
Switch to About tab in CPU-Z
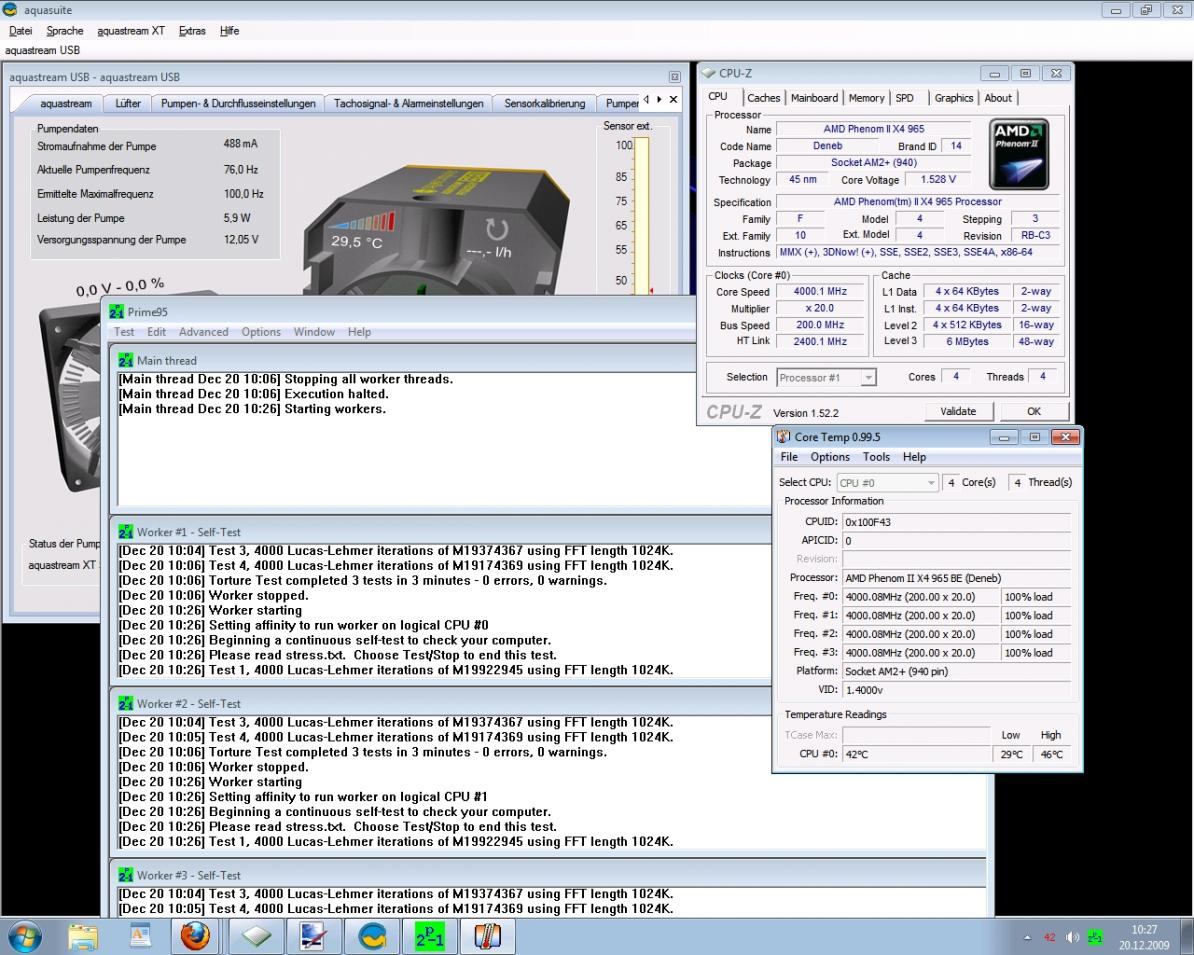click(x=998, y=97)
